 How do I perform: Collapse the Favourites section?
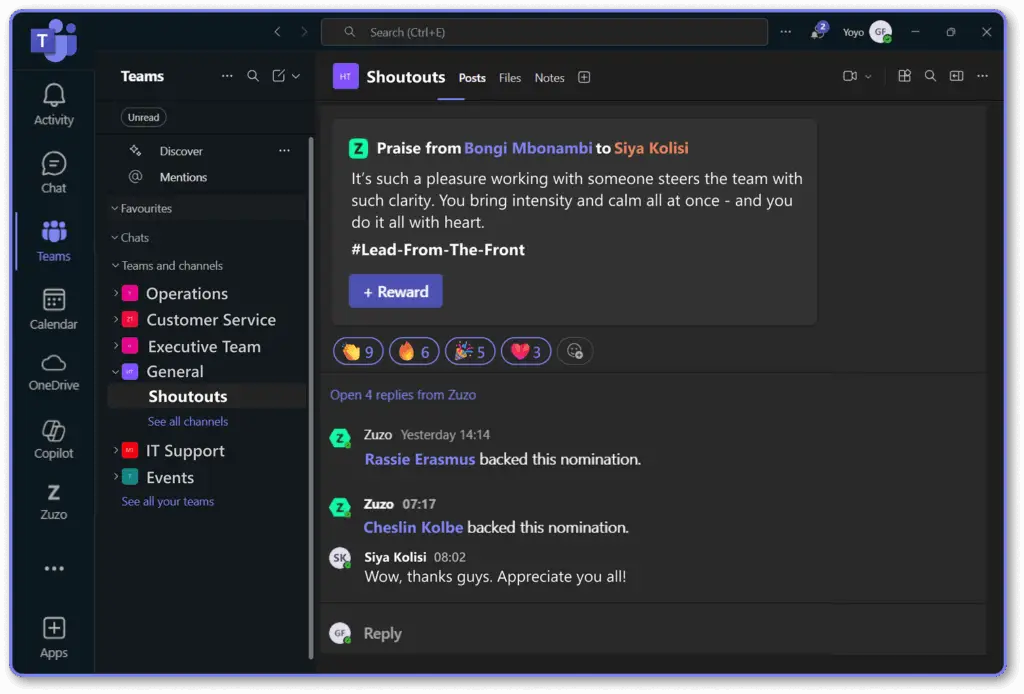click(x=115, y=209)
